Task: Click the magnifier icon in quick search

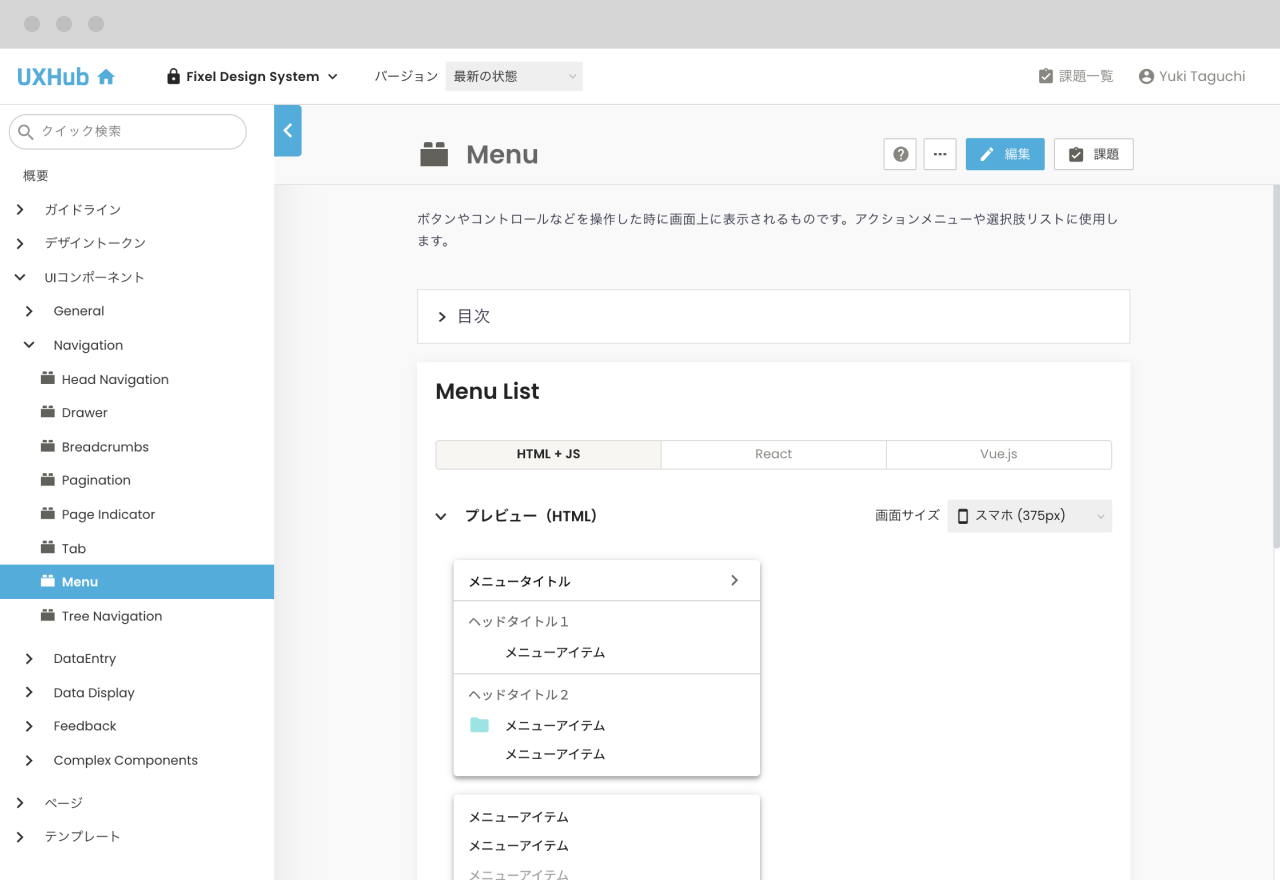Action: tap(23, 131)
